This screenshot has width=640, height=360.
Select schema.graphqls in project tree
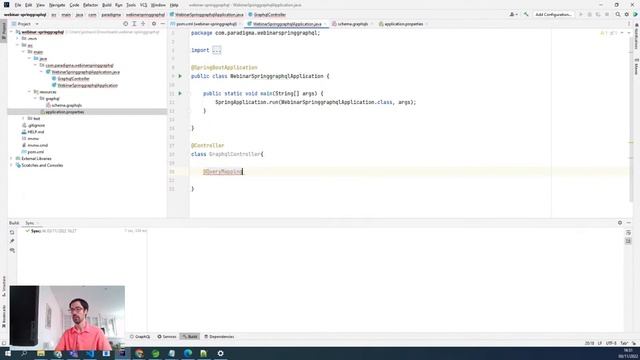pos(67,105)
